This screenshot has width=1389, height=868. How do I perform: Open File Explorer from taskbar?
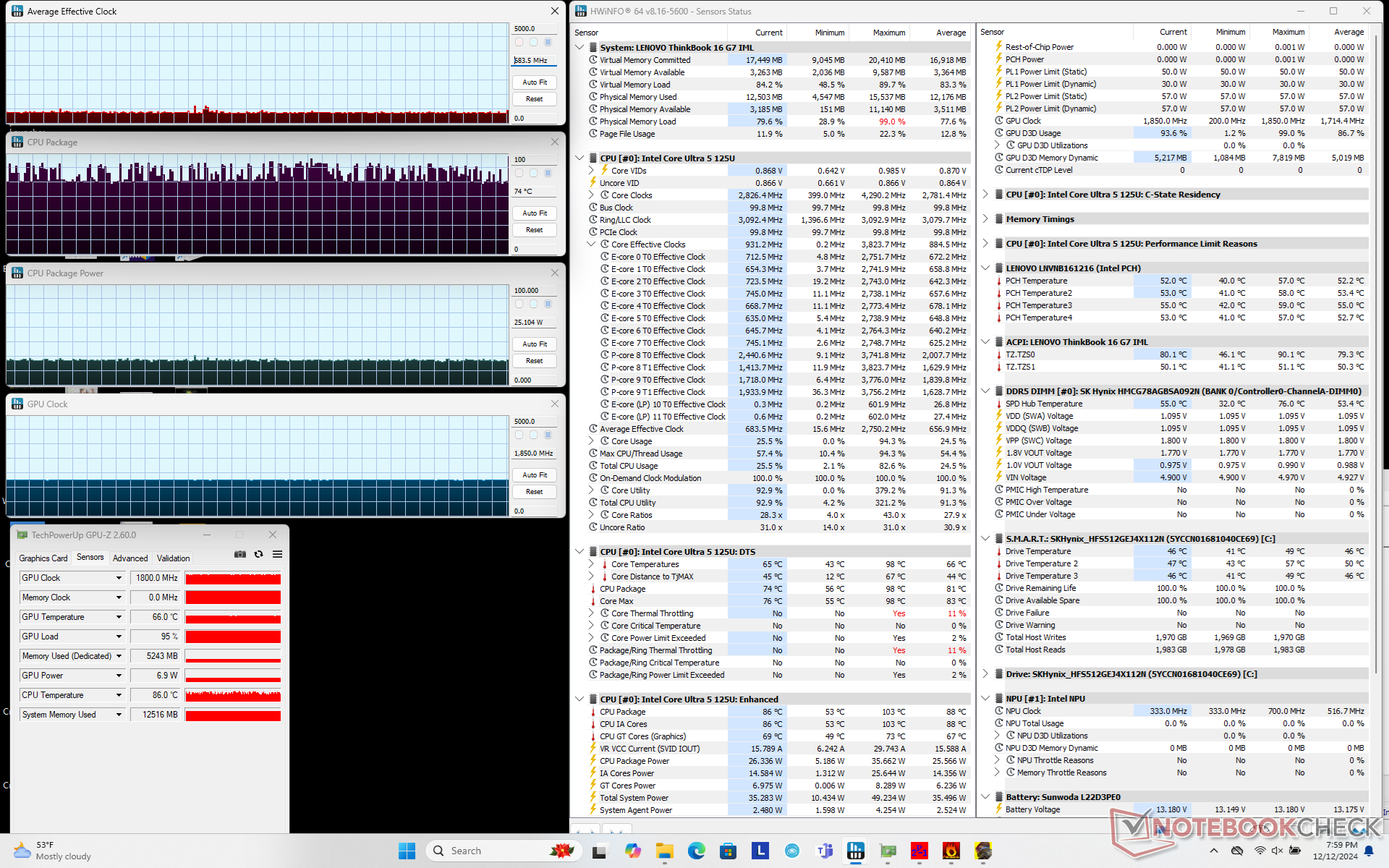pyautogui.click(x=664, y=851)
